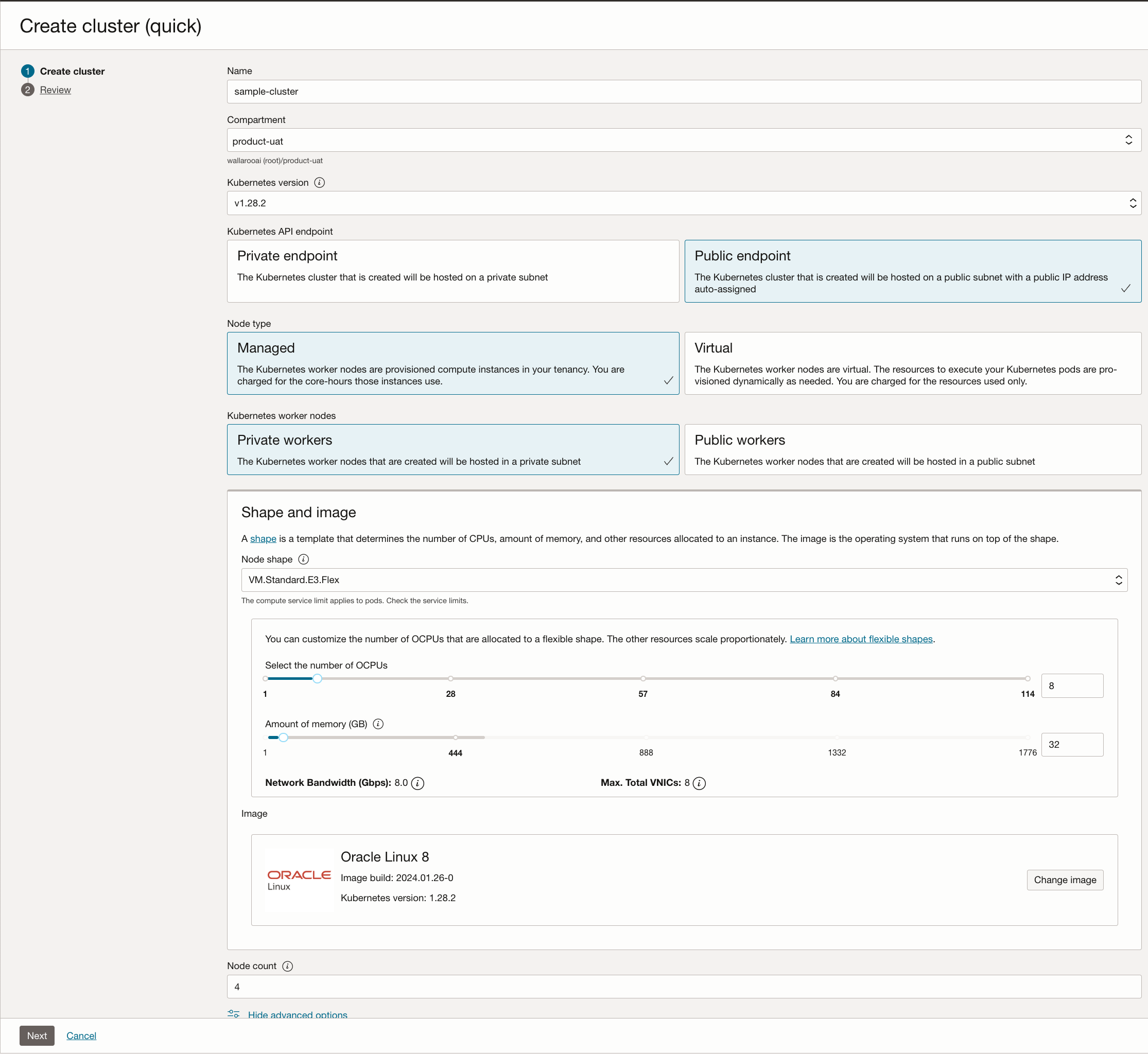Click the advanced options sliders icon
Screen dimensions: 1148x1054
click(x=233, y=1014)
